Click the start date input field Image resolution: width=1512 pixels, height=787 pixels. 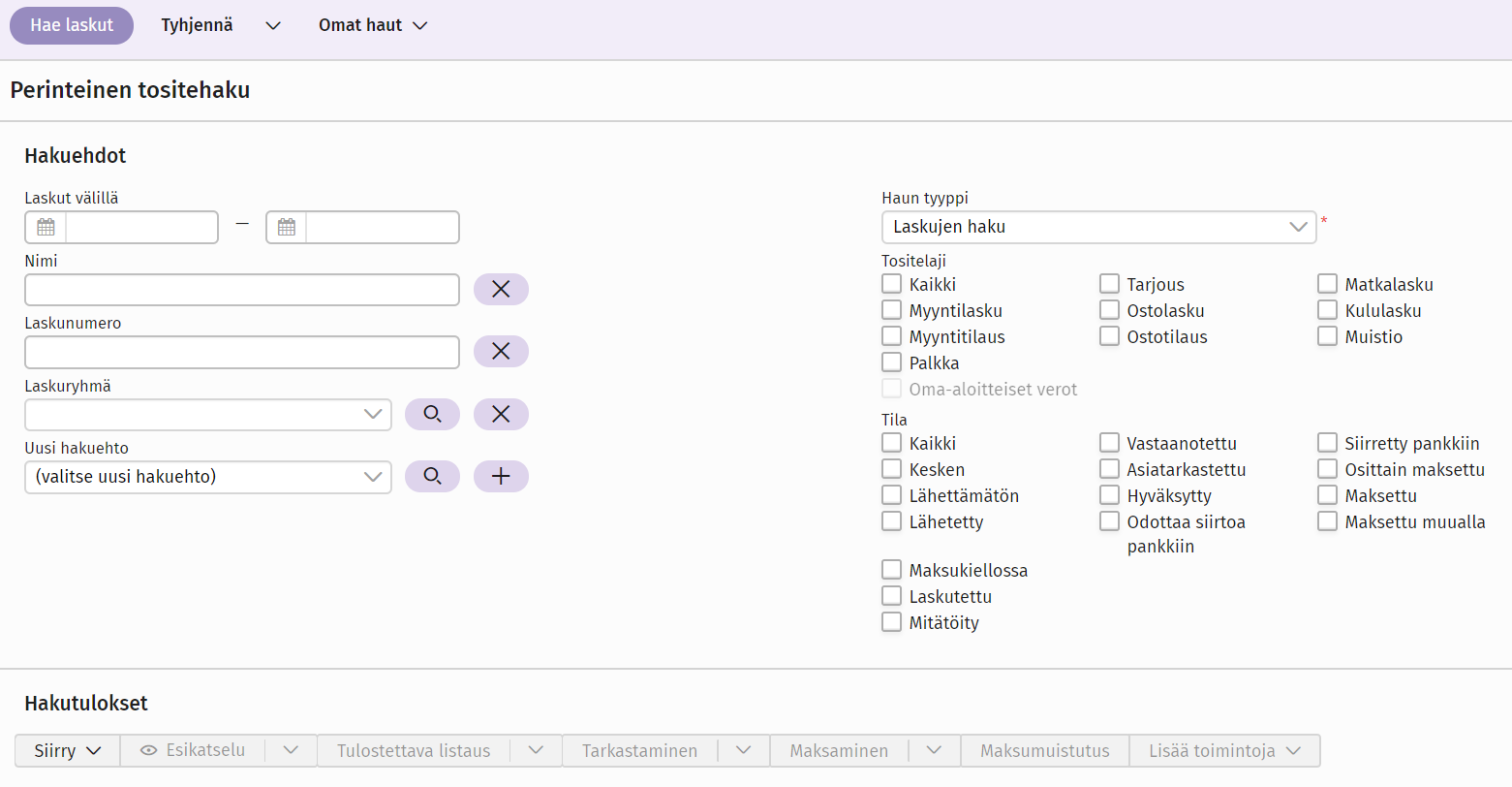[141, 227]
